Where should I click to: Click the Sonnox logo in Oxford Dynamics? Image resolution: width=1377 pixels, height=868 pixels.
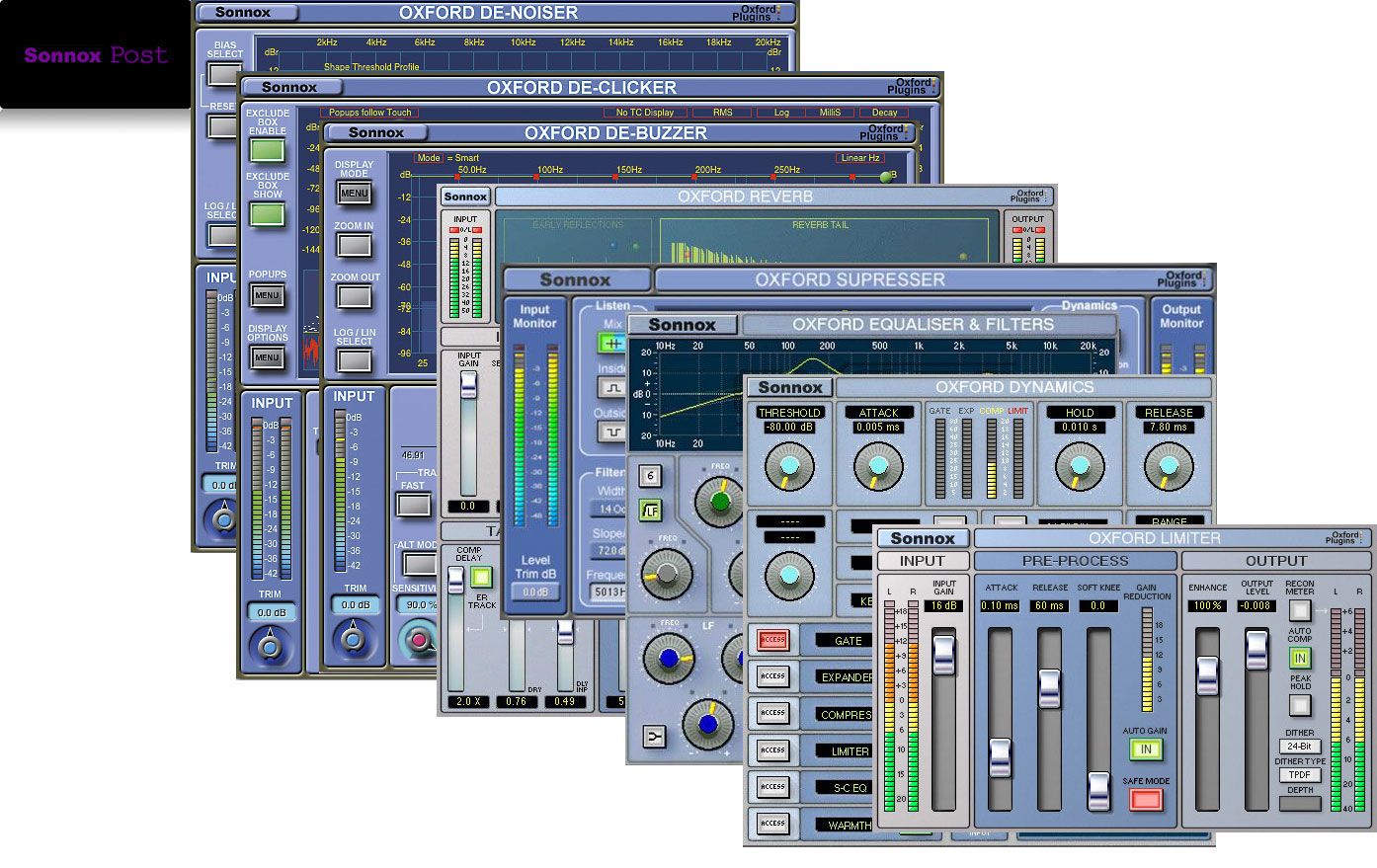[790, 387]
